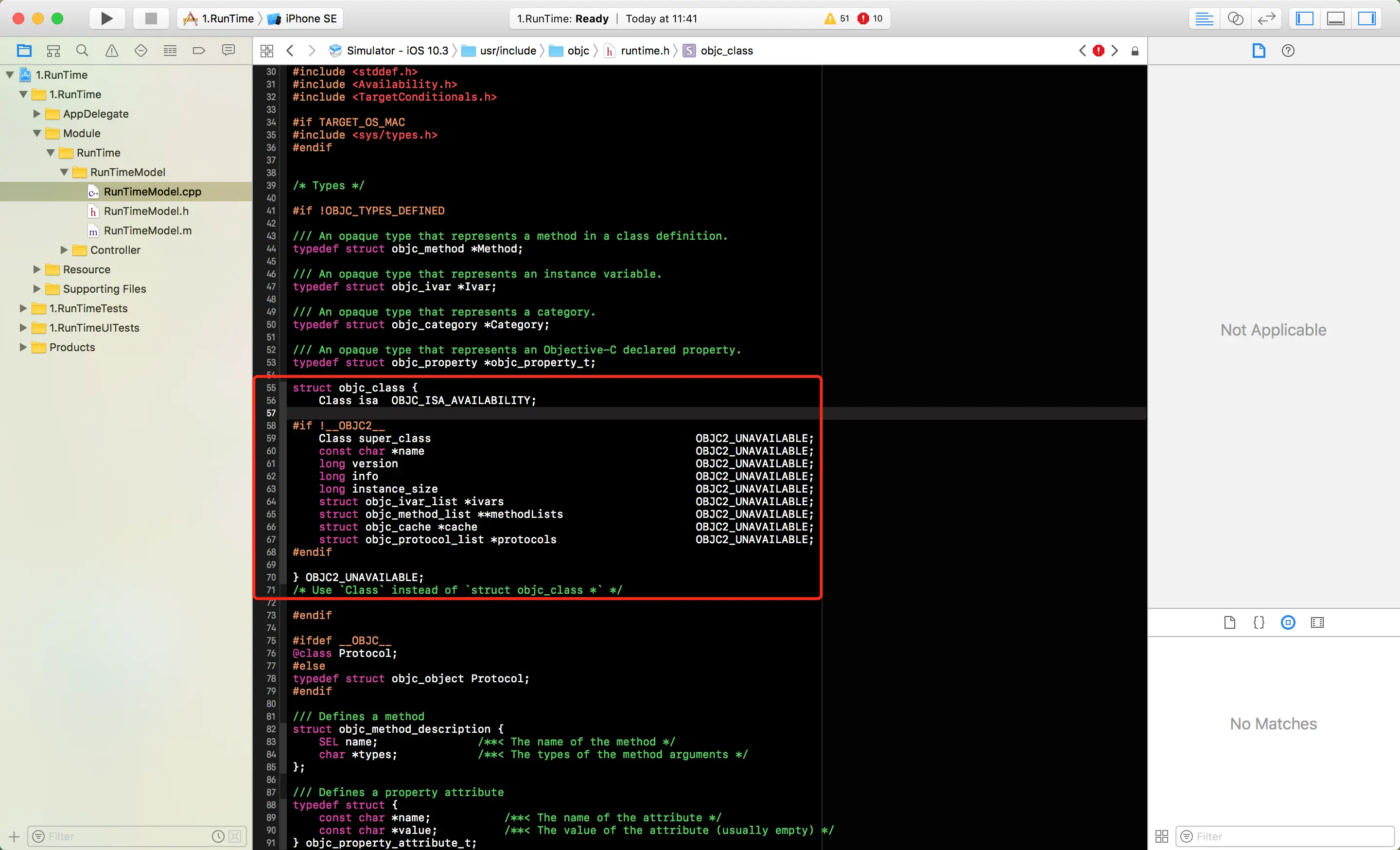Show the Quick Help inspector

(1288, 51)
